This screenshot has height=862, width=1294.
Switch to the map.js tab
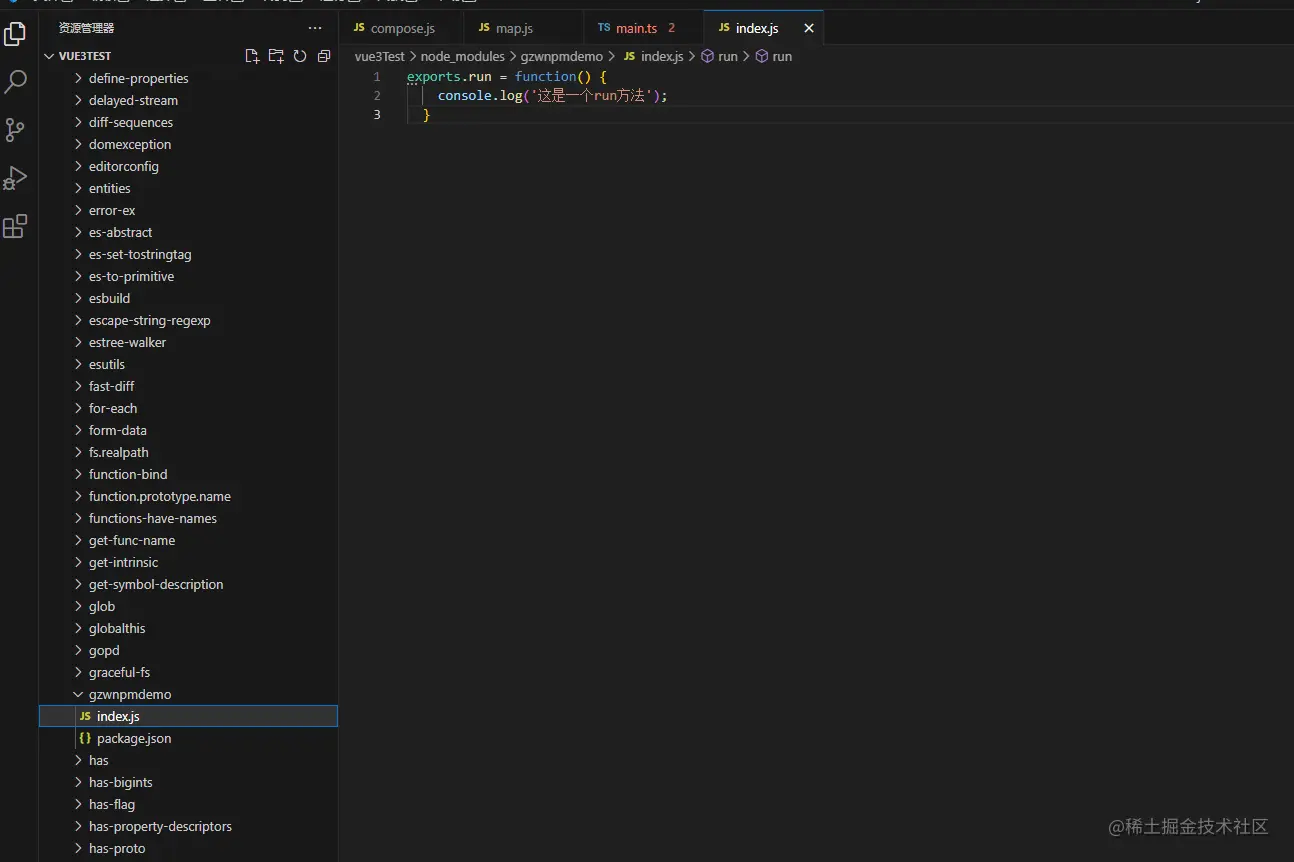coord(524,28)
